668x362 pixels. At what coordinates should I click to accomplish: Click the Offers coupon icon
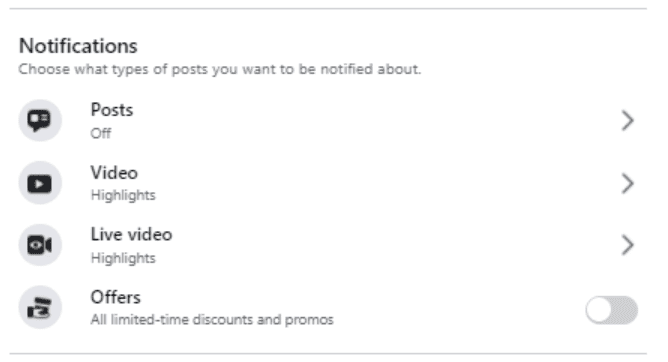coord(40,307)
